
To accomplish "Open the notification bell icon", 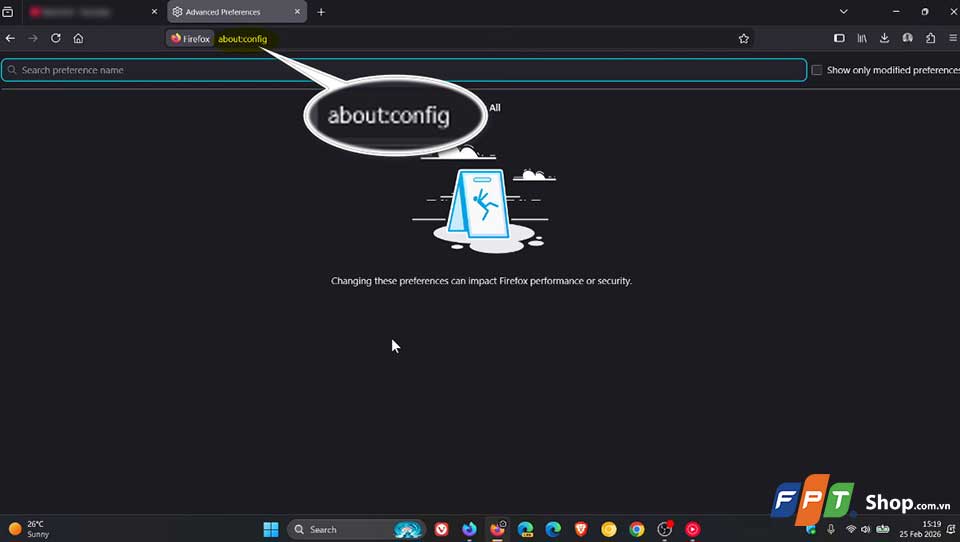I will coord(953,529).
